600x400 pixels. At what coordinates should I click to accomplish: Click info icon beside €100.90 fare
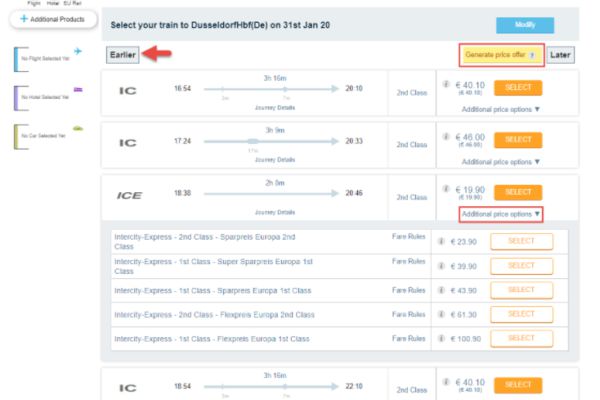pos(442,340)
